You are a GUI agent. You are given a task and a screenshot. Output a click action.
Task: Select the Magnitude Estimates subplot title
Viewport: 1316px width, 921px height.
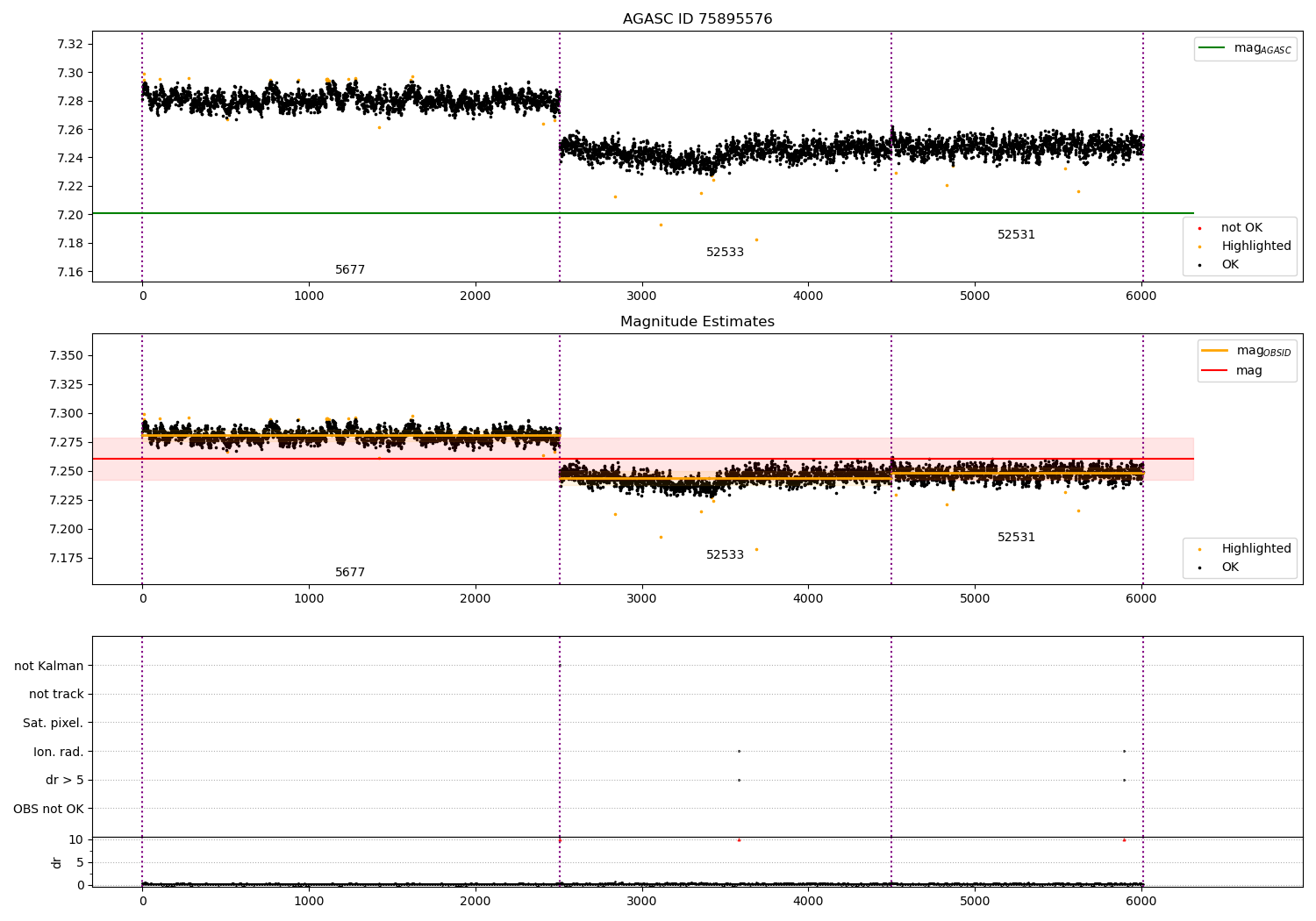click(697, 322)
